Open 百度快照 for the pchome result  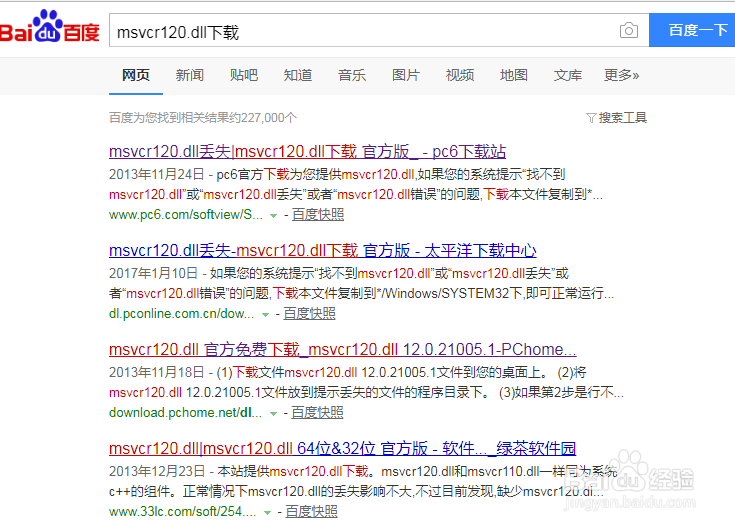click(317, 413)
